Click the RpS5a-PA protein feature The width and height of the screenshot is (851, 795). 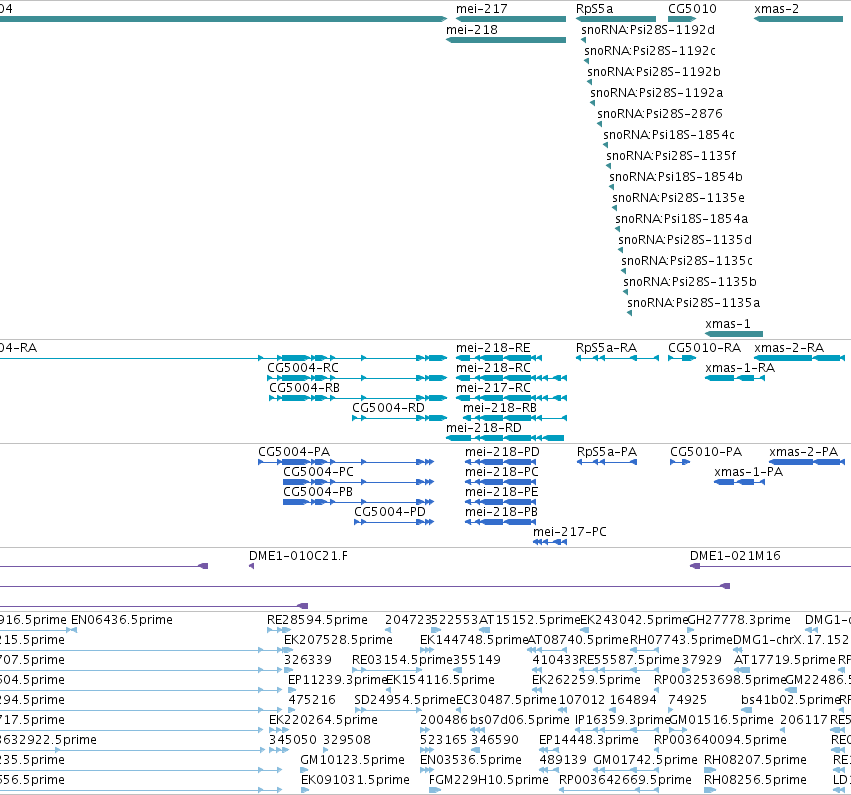[x=607, y=462]
